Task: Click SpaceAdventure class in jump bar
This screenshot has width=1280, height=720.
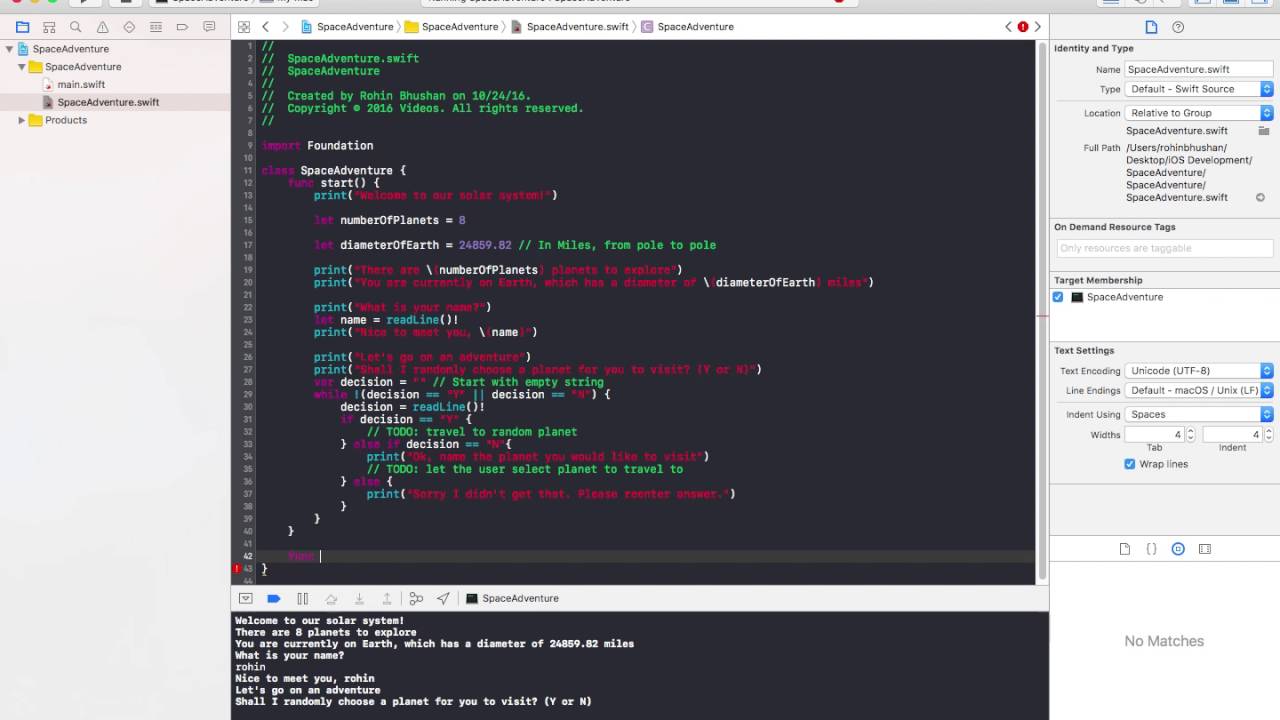Action: point(688,27)
